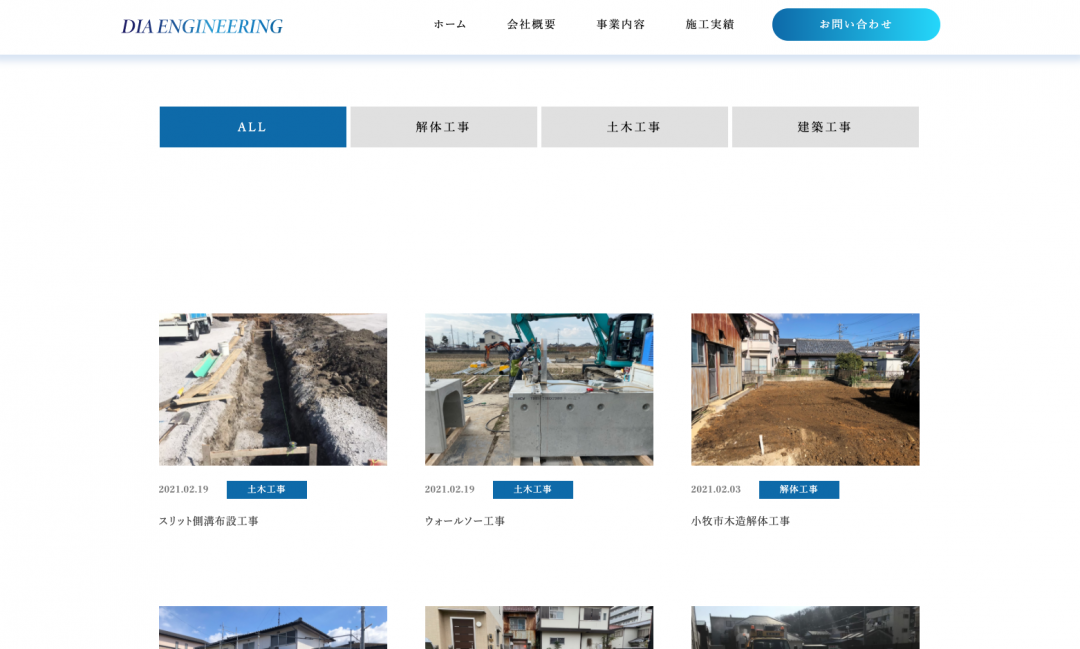Open the ウォールソー工事 excavator photo
Image resolution: width=1080 pixels, height=649 pixels.
(x=539, y=389)
